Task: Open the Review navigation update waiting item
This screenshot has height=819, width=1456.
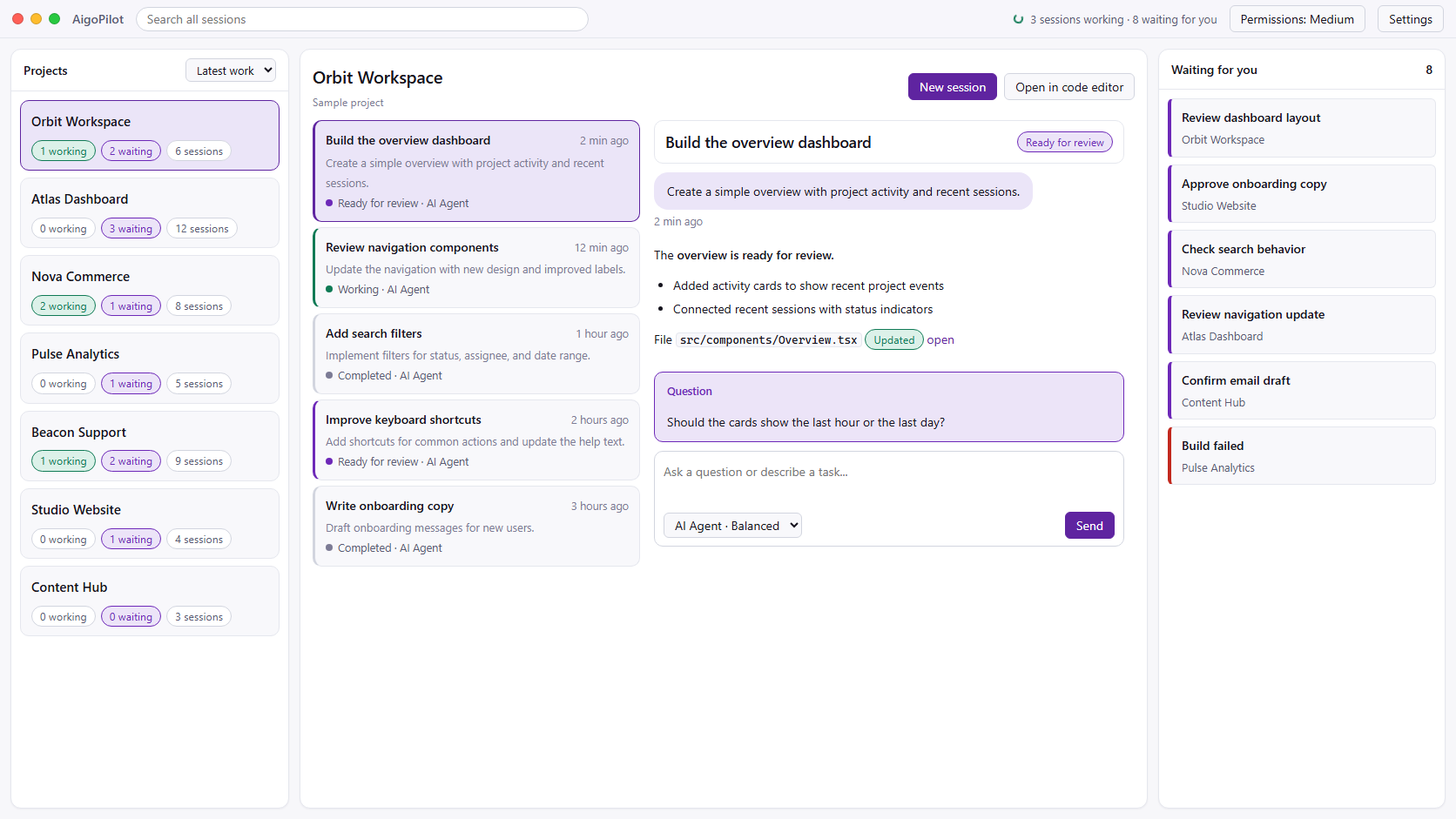Action: pos(1302,325)
